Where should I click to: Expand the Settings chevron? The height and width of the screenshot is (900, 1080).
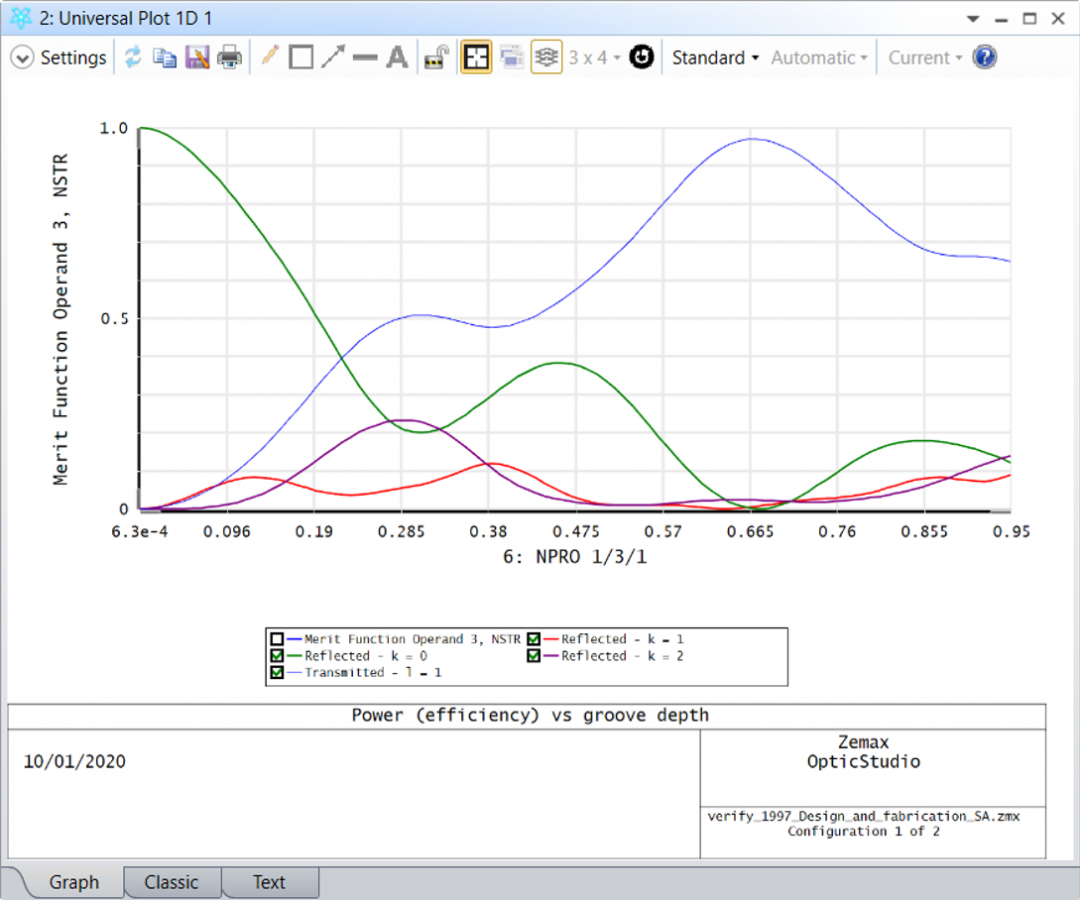click(22, 58)
